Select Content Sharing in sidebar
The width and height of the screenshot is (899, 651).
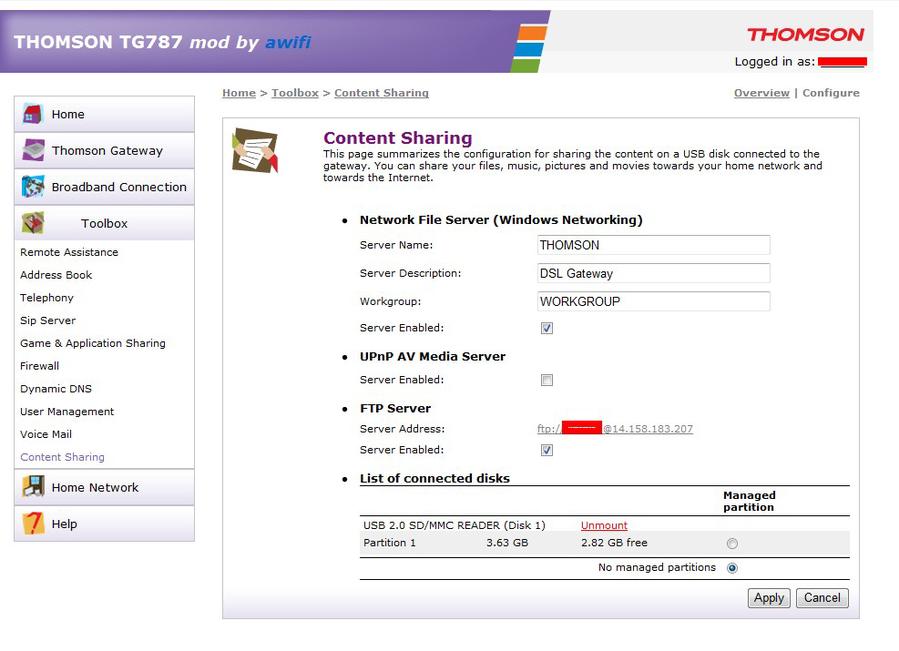click(x=62, y=457)
